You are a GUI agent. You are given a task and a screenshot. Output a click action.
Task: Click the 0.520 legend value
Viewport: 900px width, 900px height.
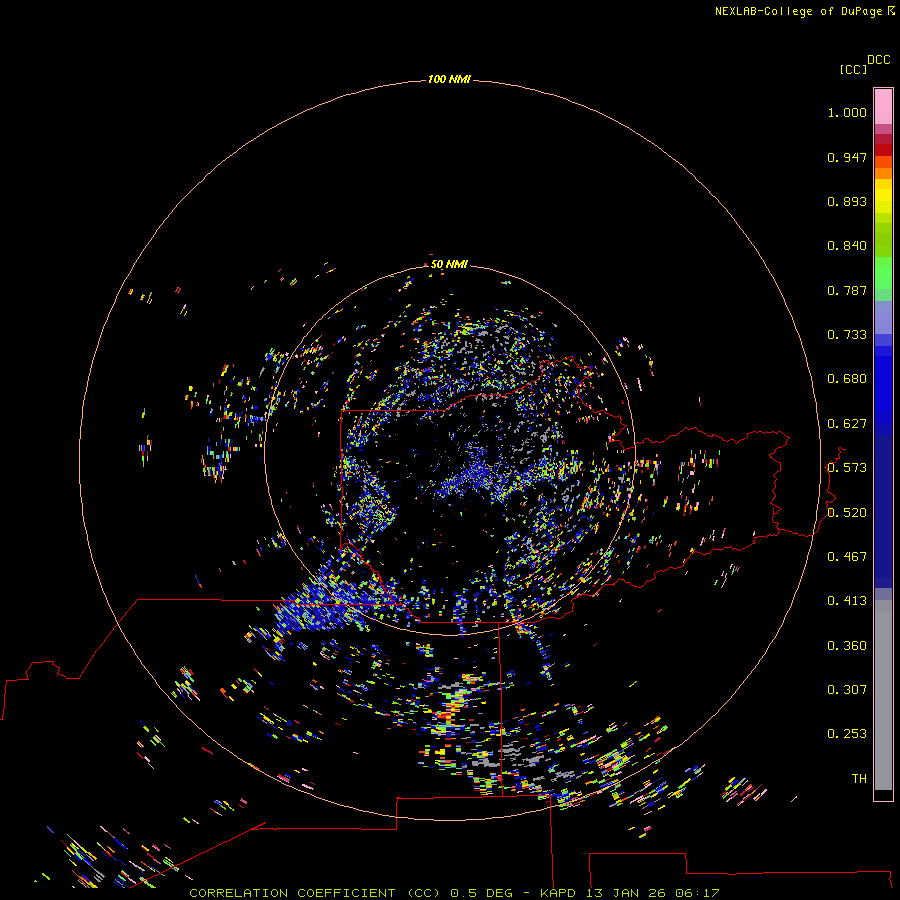847,513
